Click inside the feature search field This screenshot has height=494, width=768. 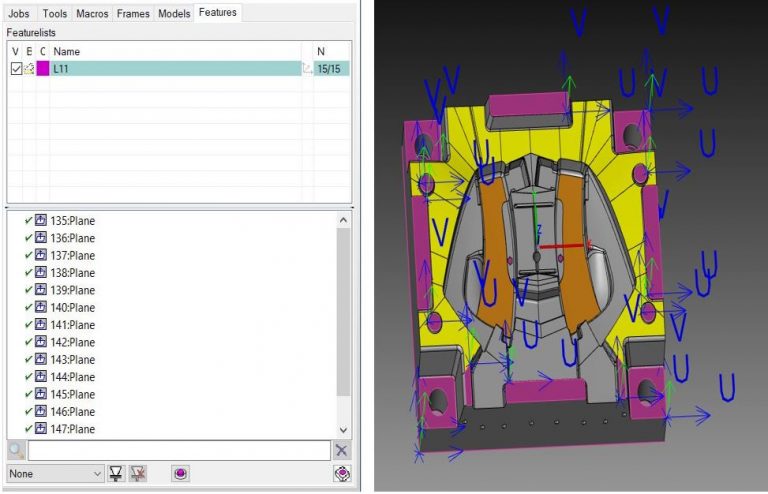178,451
